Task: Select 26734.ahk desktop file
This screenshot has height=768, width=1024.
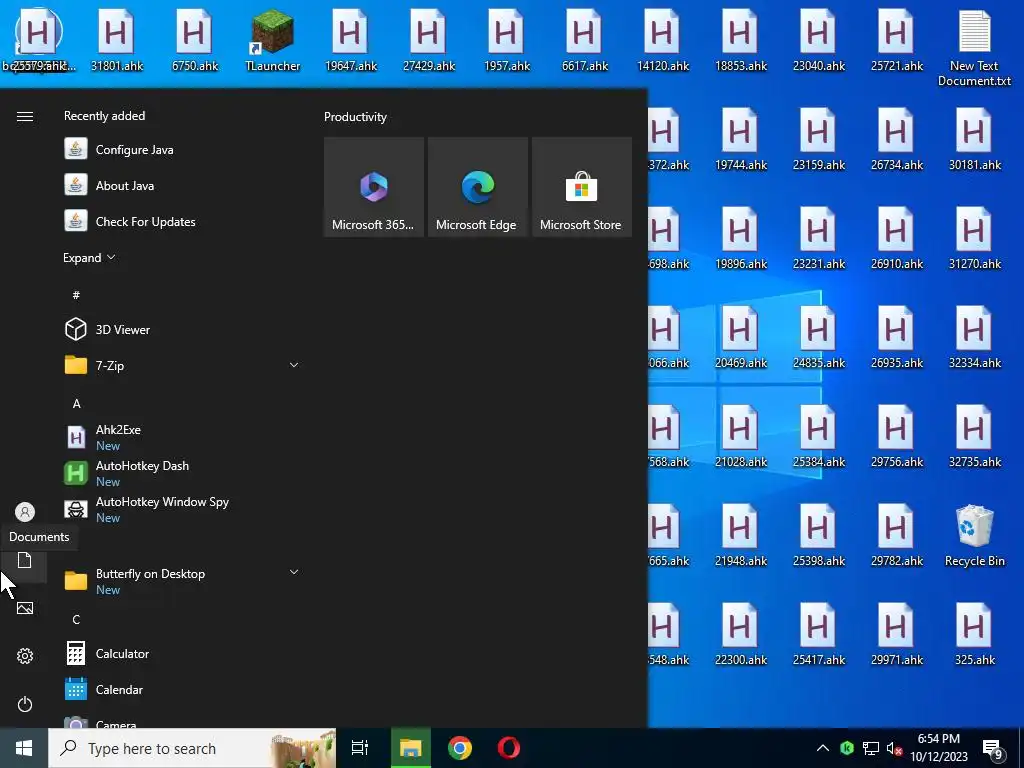Action: click(897, 140)
